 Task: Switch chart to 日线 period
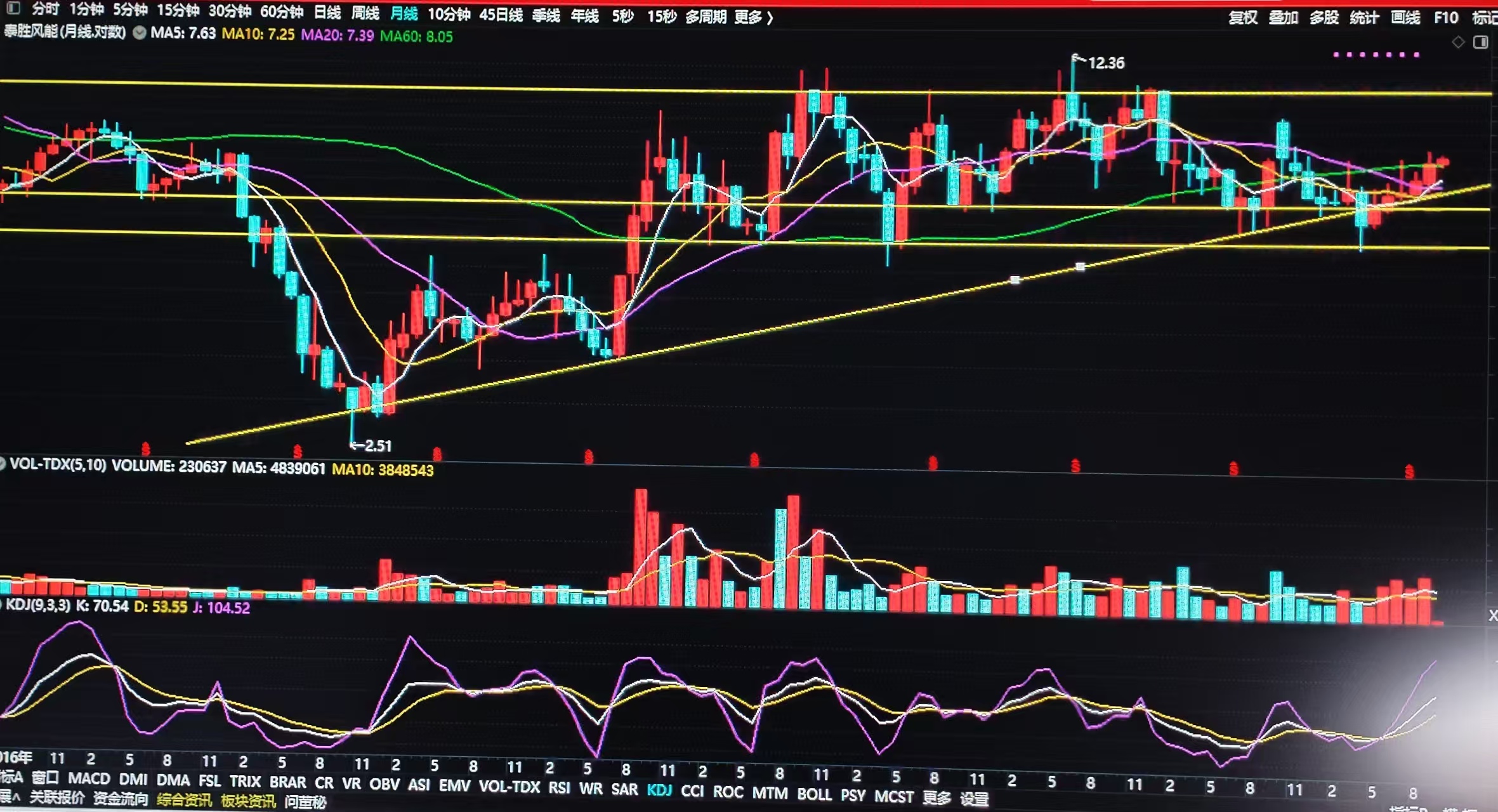pyautogui.click(x=327, y=13)
